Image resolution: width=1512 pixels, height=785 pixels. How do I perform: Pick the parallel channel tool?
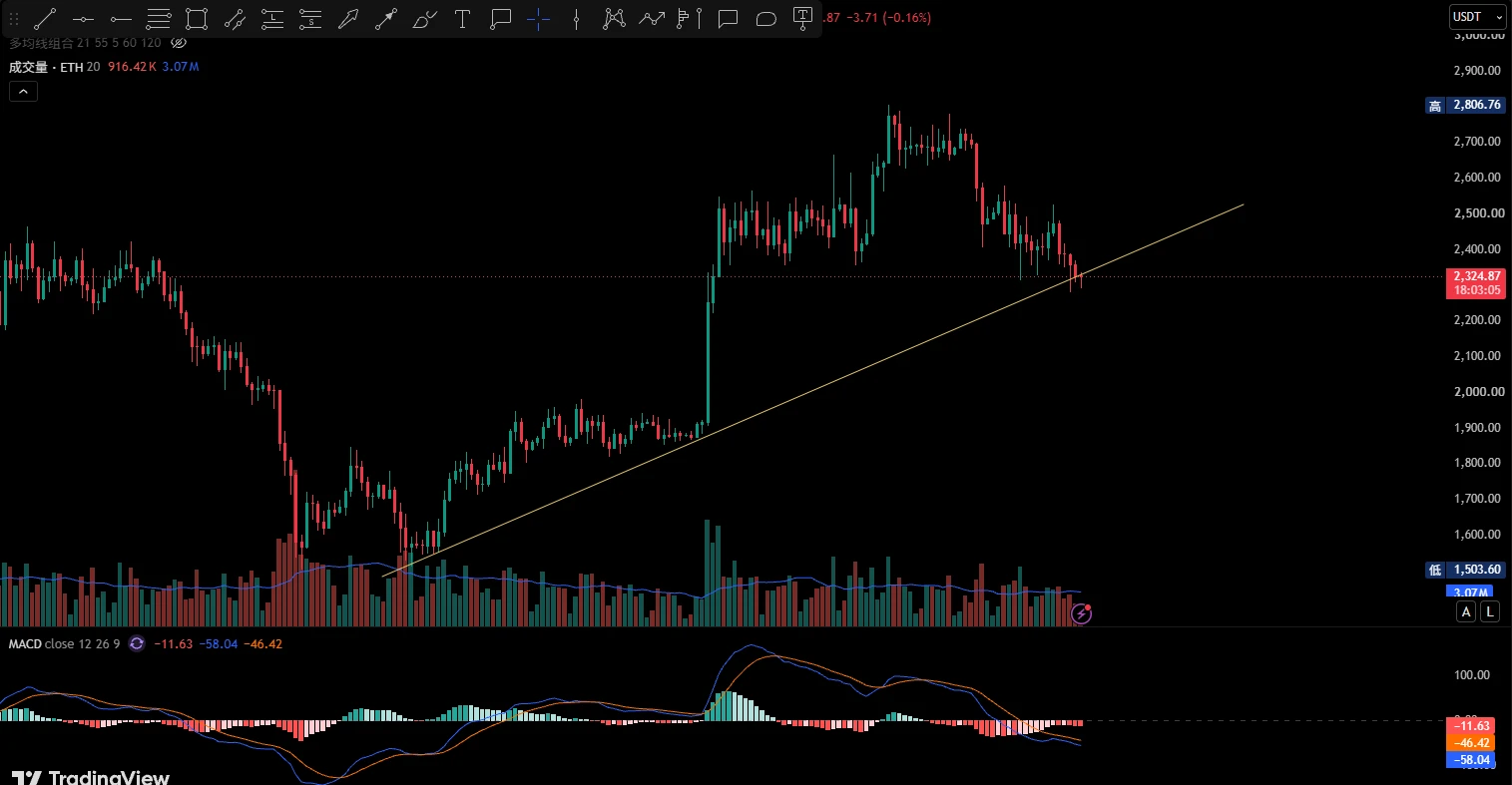[x=235, y=18]
